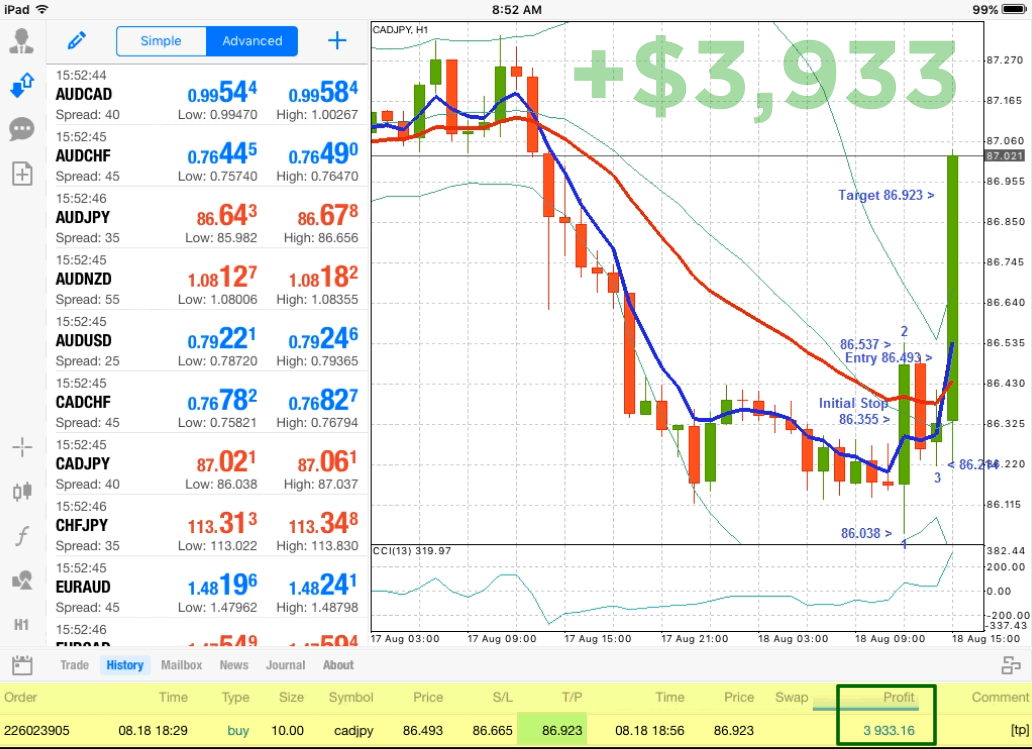Tap the Size column header
Viewport: 1032px width, 749px height.
pyautogui.click(x=291, y=697)
